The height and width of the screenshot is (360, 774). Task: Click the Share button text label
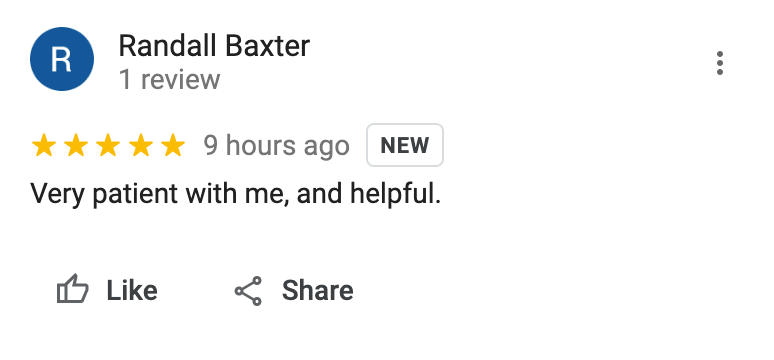[317, 290]
